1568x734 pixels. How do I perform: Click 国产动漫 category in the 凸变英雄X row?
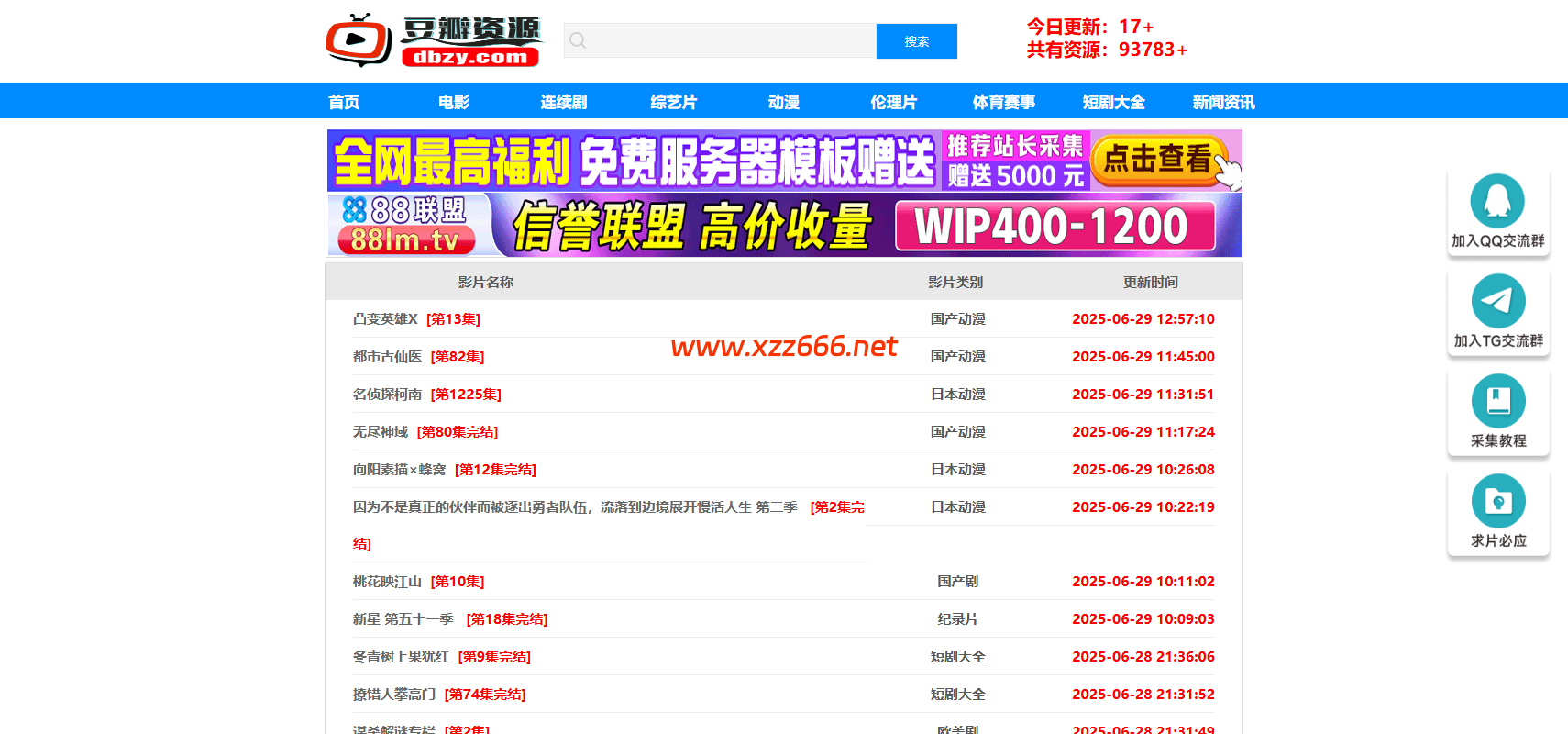click(x=957, y=319)
